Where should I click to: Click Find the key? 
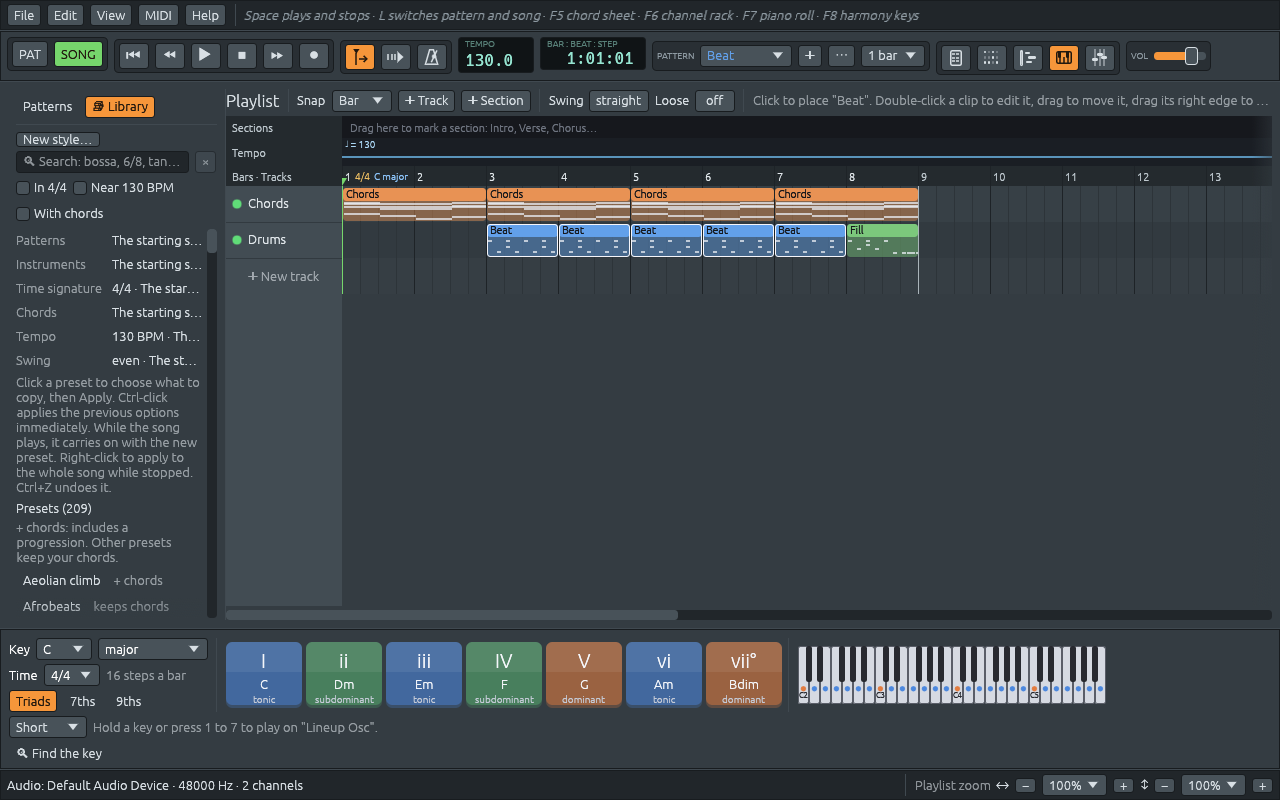(x=60, y=754)
